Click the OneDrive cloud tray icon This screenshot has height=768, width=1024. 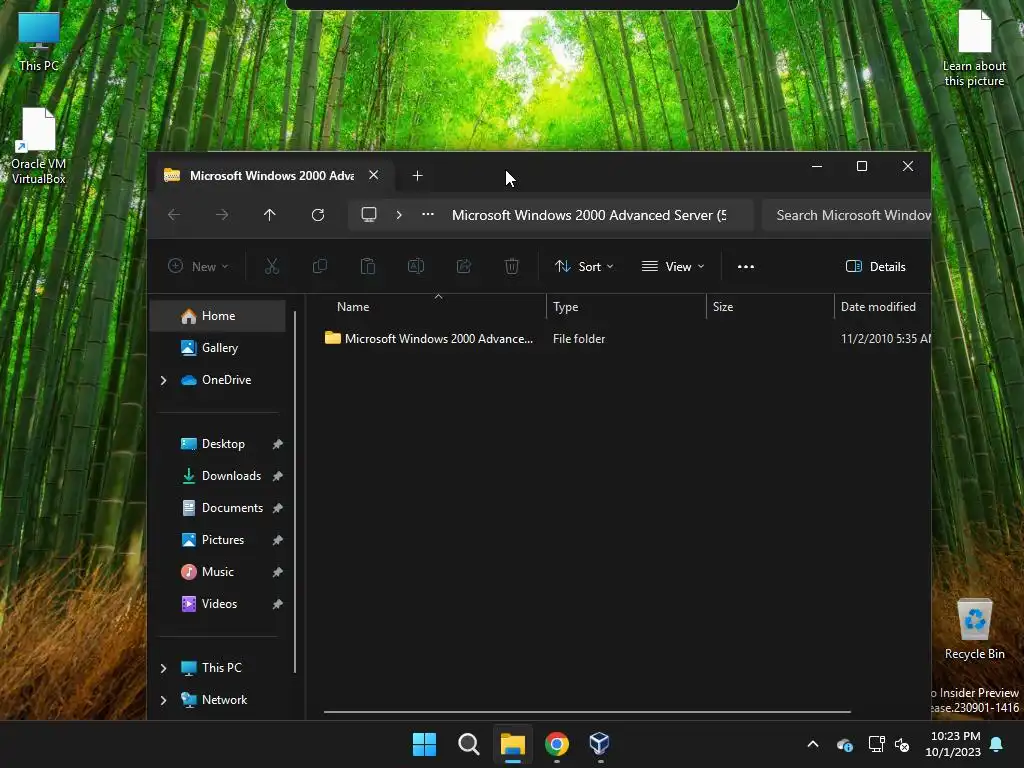point(844,744)
